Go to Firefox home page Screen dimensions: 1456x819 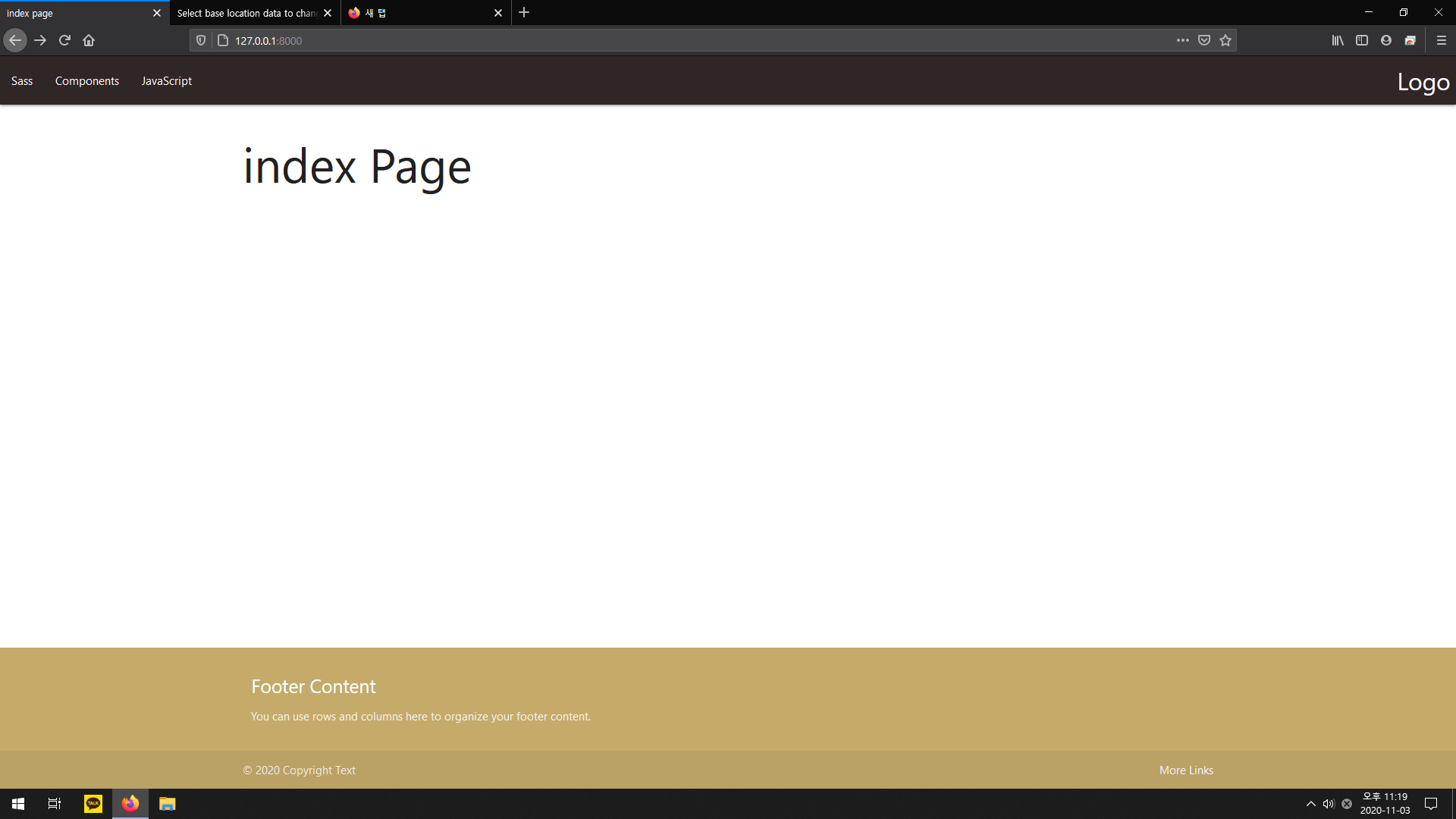click(89, 40)
